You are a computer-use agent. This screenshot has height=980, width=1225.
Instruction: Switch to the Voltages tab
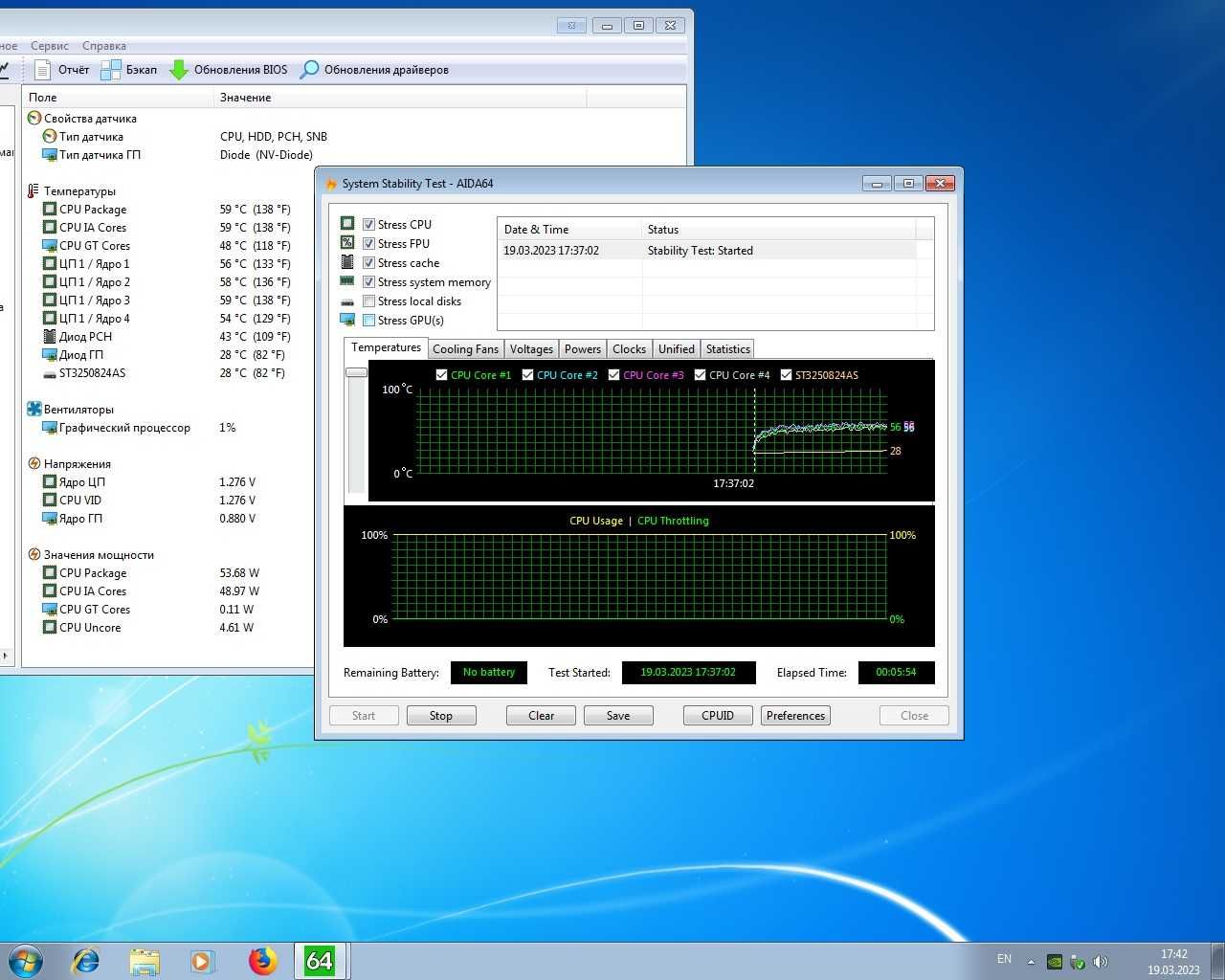(x=531, y=349)
